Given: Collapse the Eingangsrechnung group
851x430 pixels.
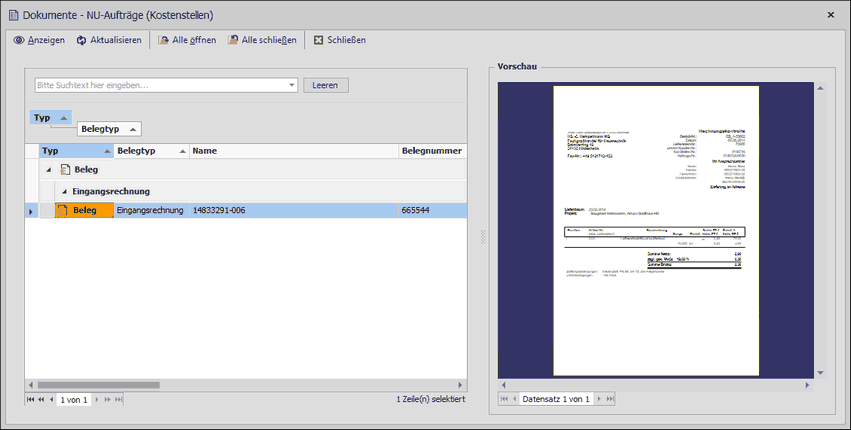Looking at the screenshot, I should coord(64,191).
